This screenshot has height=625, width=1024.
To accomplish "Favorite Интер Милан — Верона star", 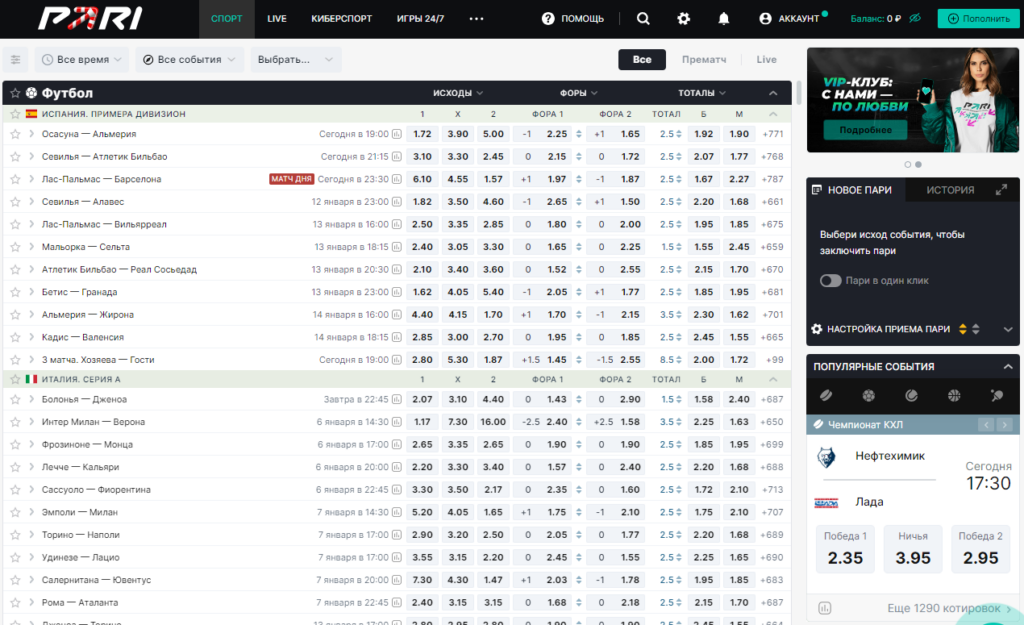I will coord(15,422).
